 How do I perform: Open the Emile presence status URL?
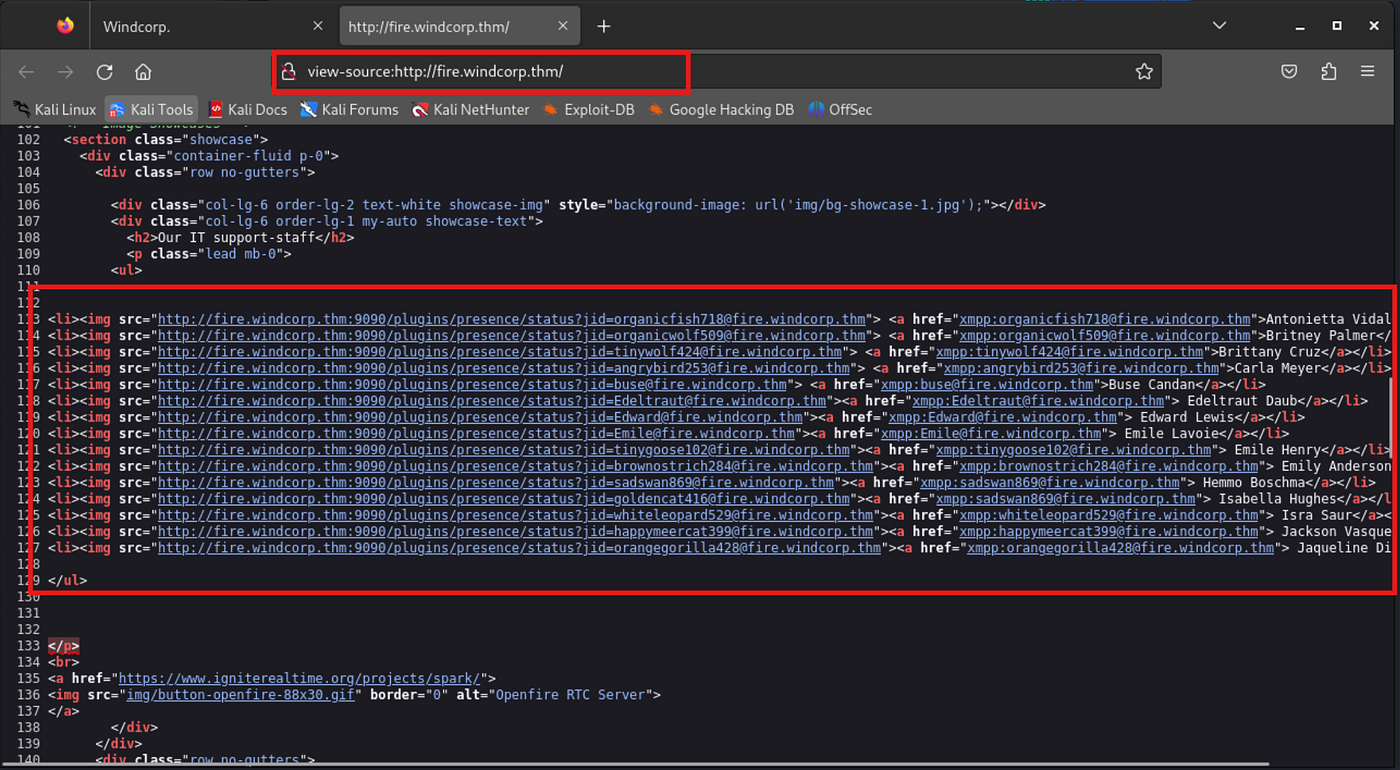click(x=477, y=434)
